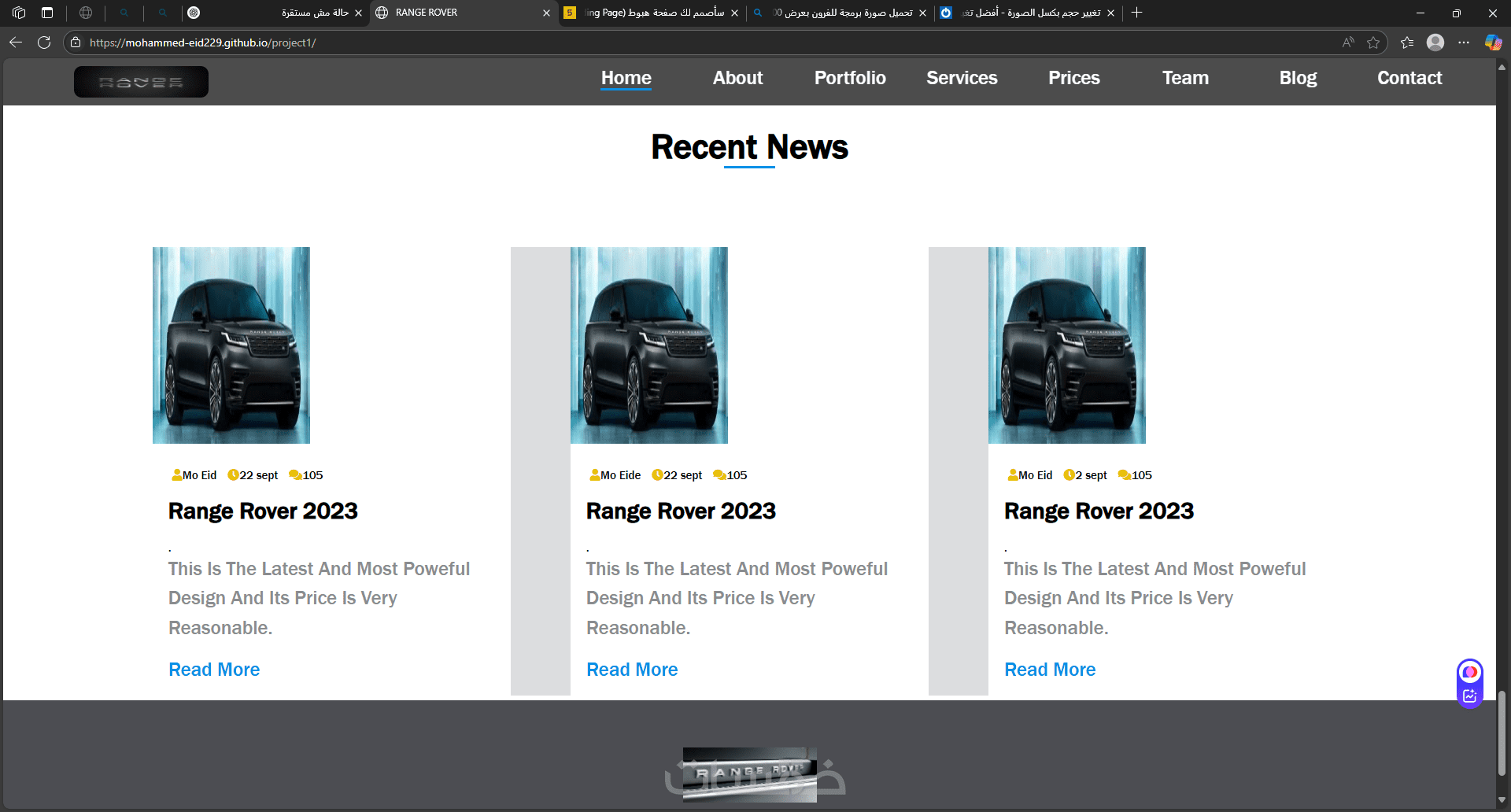Click Read More in the right news card
The height and width of the screenshot is (812, 1511).
coord(1050,670)
